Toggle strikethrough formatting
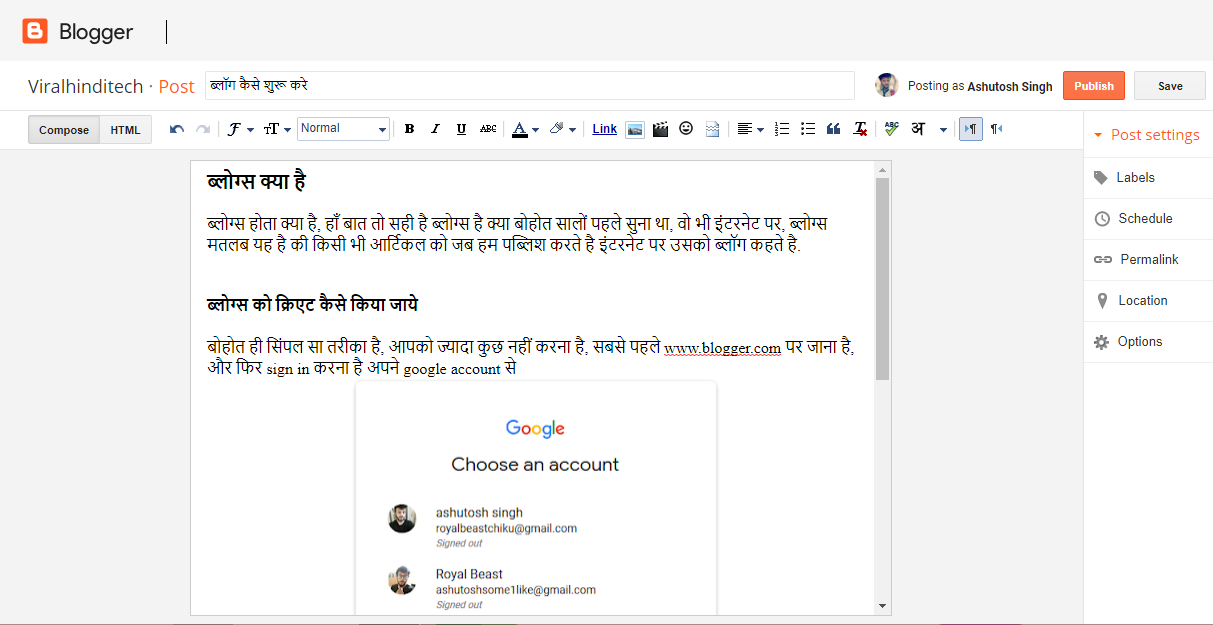The height and width of the screenshot is (625, 1213). 488,129
